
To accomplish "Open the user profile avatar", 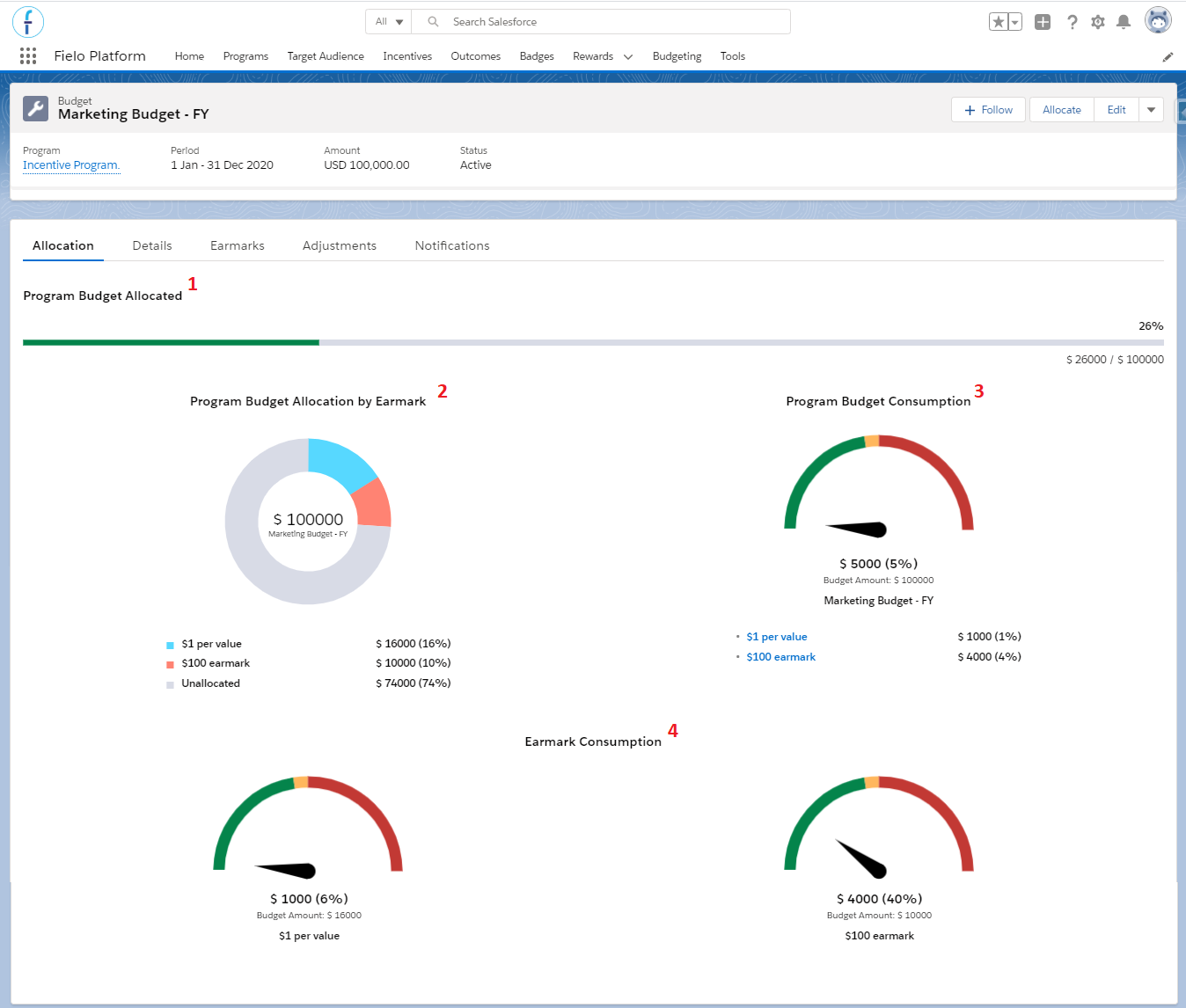I will click(1158, 19).
